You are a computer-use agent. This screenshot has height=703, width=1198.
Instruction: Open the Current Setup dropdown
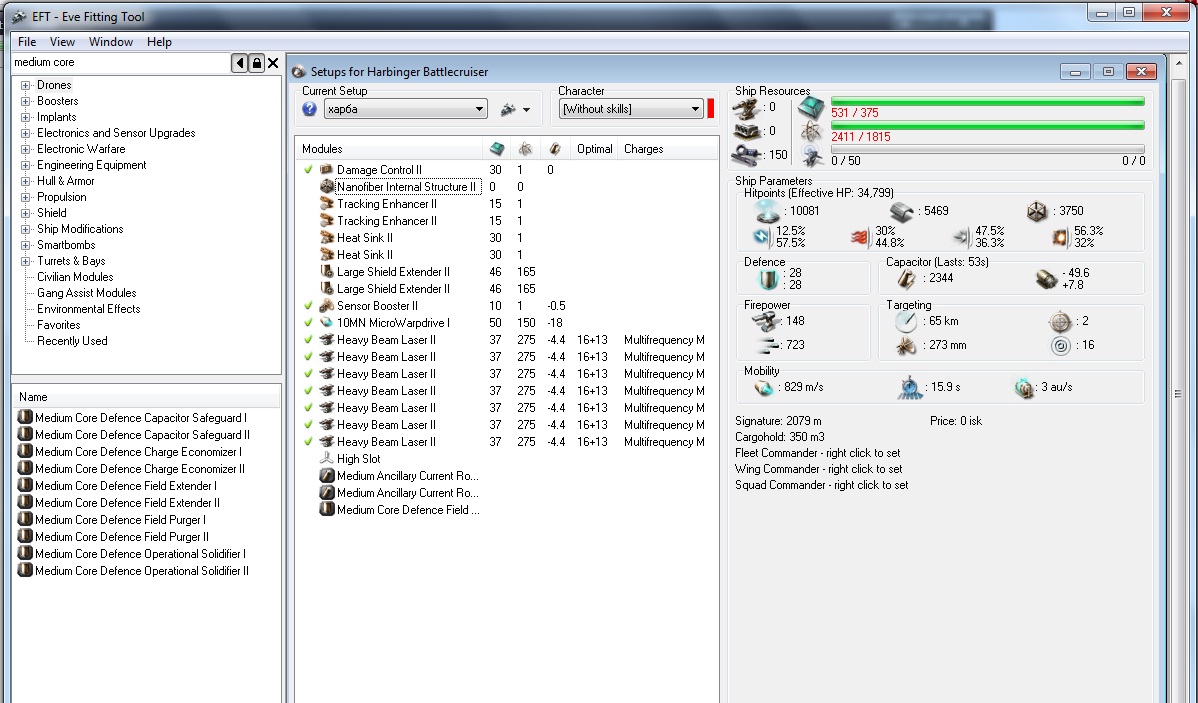point(406,109)
